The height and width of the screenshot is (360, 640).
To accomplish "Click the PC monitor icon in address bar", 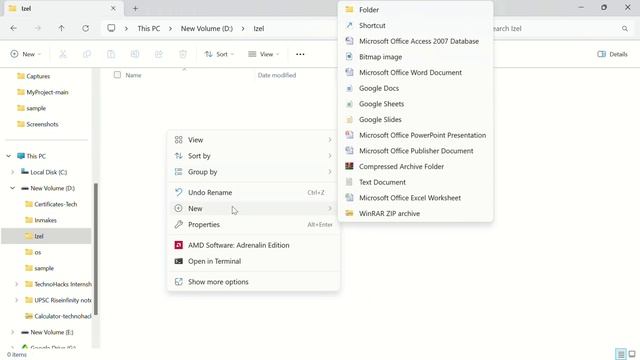I will 111,28.
